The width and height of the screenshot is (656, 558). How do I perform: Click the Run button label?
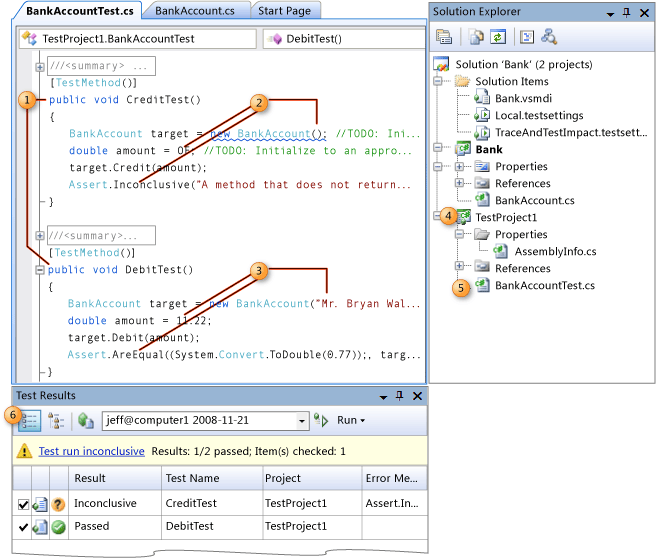[x=347, y=420]
